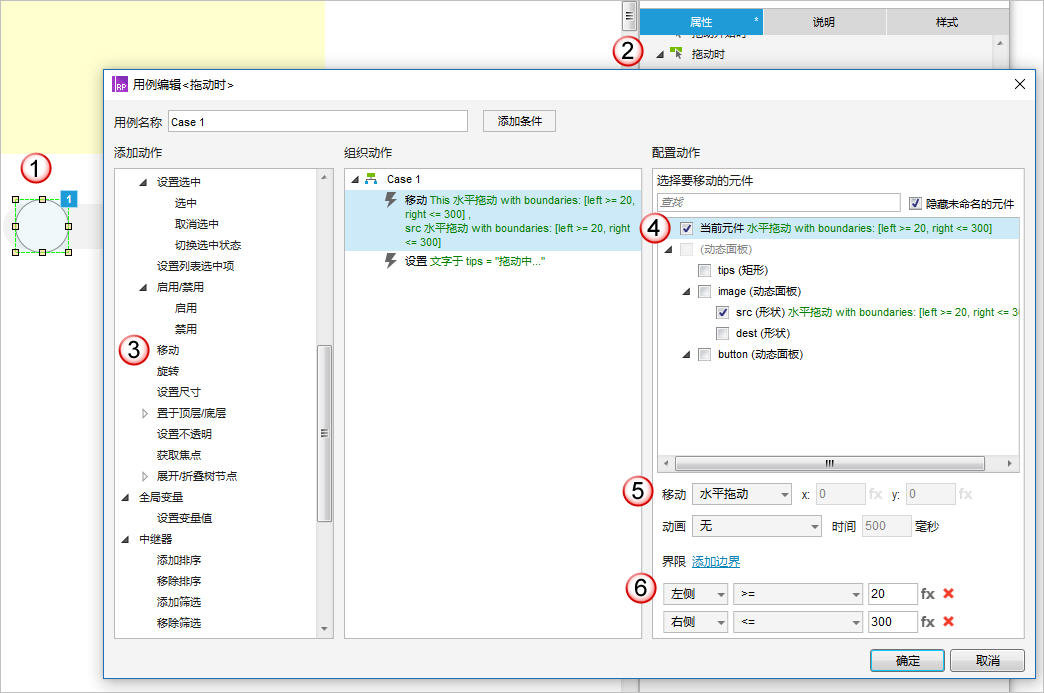Check the button (动态面板) checkbox
The height and width of the screenshot is (693, 1044).
pyautogui.click(x=704, y=354)
